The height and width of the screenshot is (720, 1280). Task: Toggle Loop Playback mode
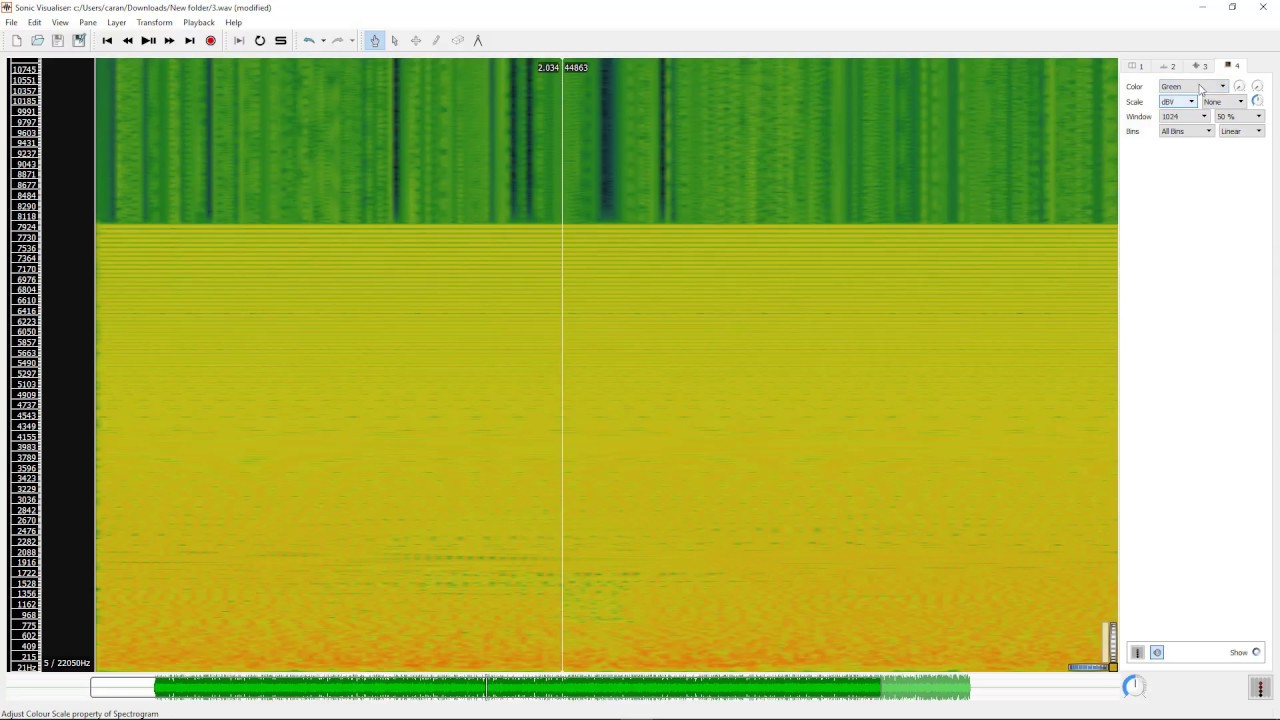260,41
